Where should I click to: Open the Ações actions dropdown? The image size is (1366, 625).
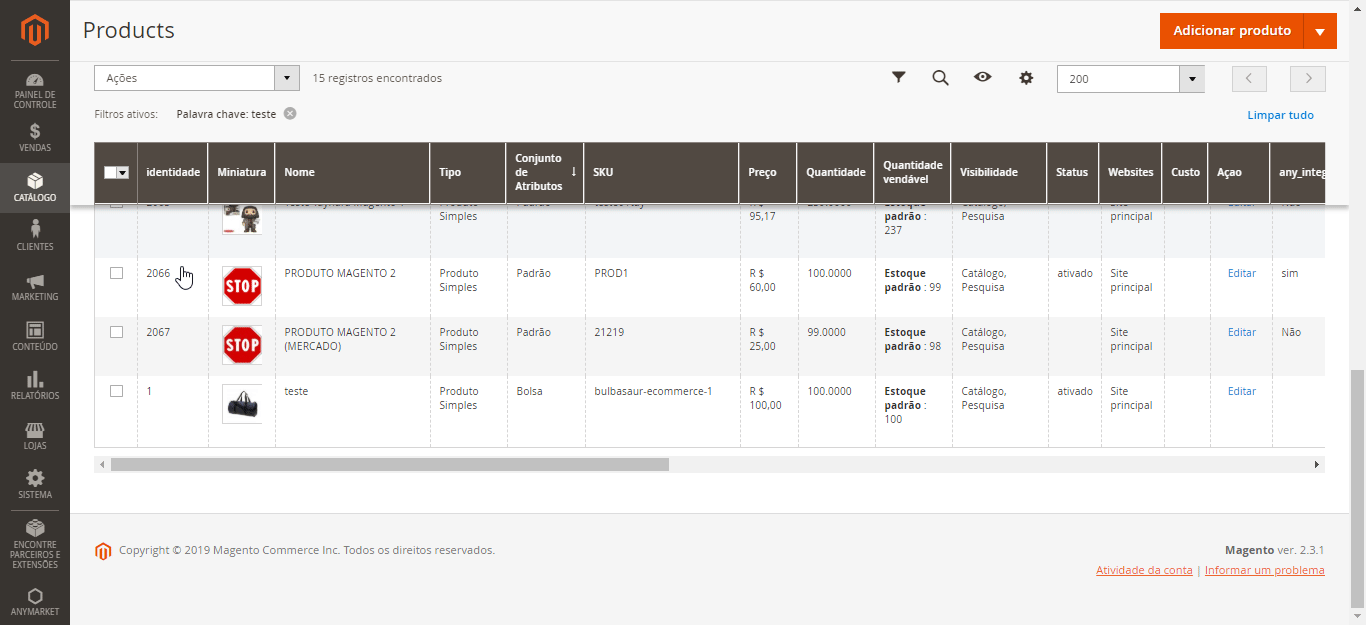pyautogui.click(x=197, y=78)
